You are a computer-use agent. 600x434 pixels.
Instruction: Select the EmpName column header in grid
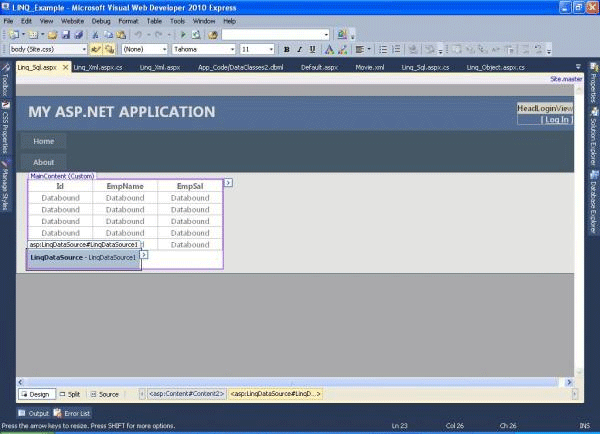pyautogui.click(x=125, y=186)
